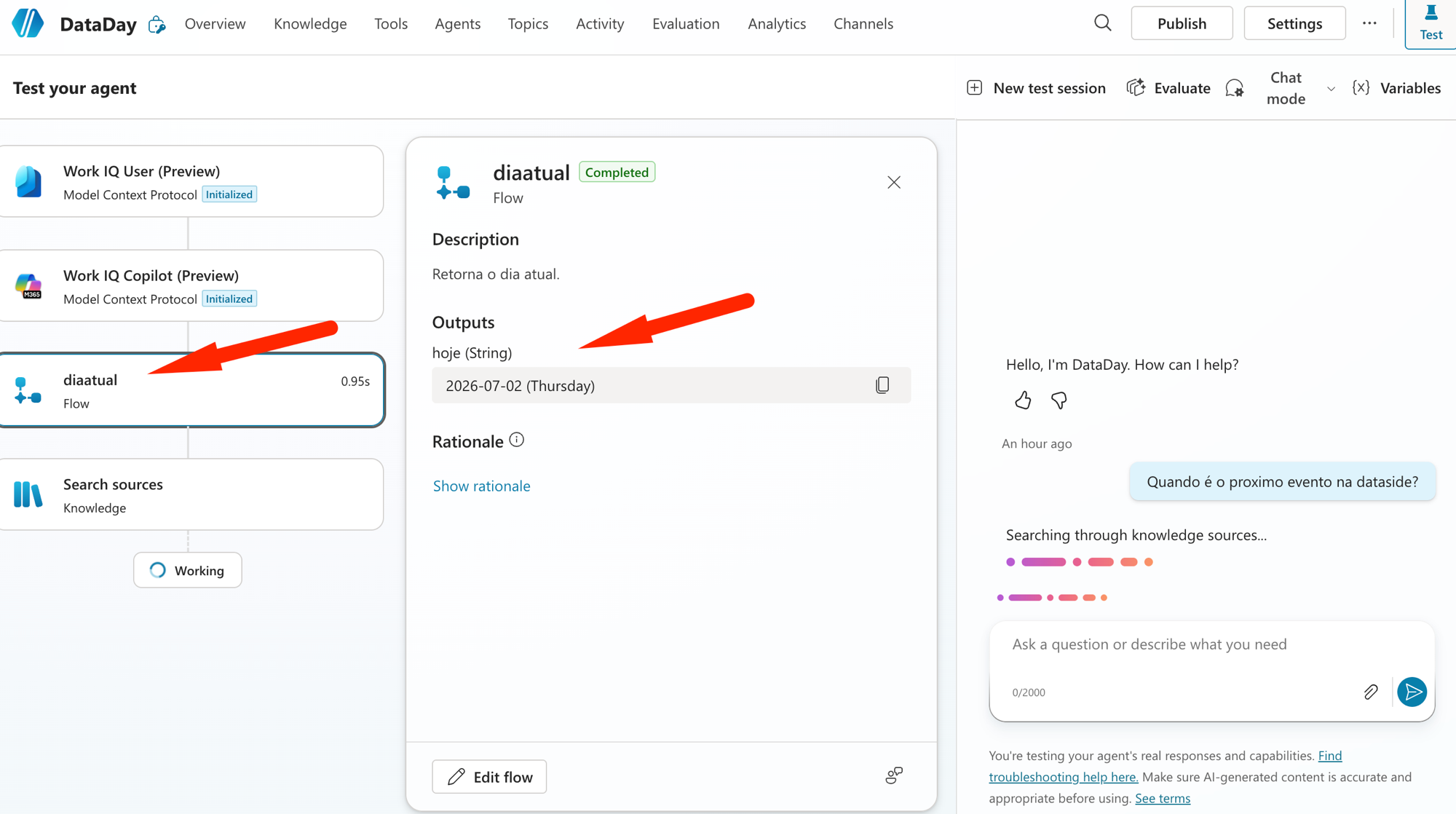Screen dimensions: 1456x814
Task: Give thumbs up to greeting message
Action: [1023, 400]
